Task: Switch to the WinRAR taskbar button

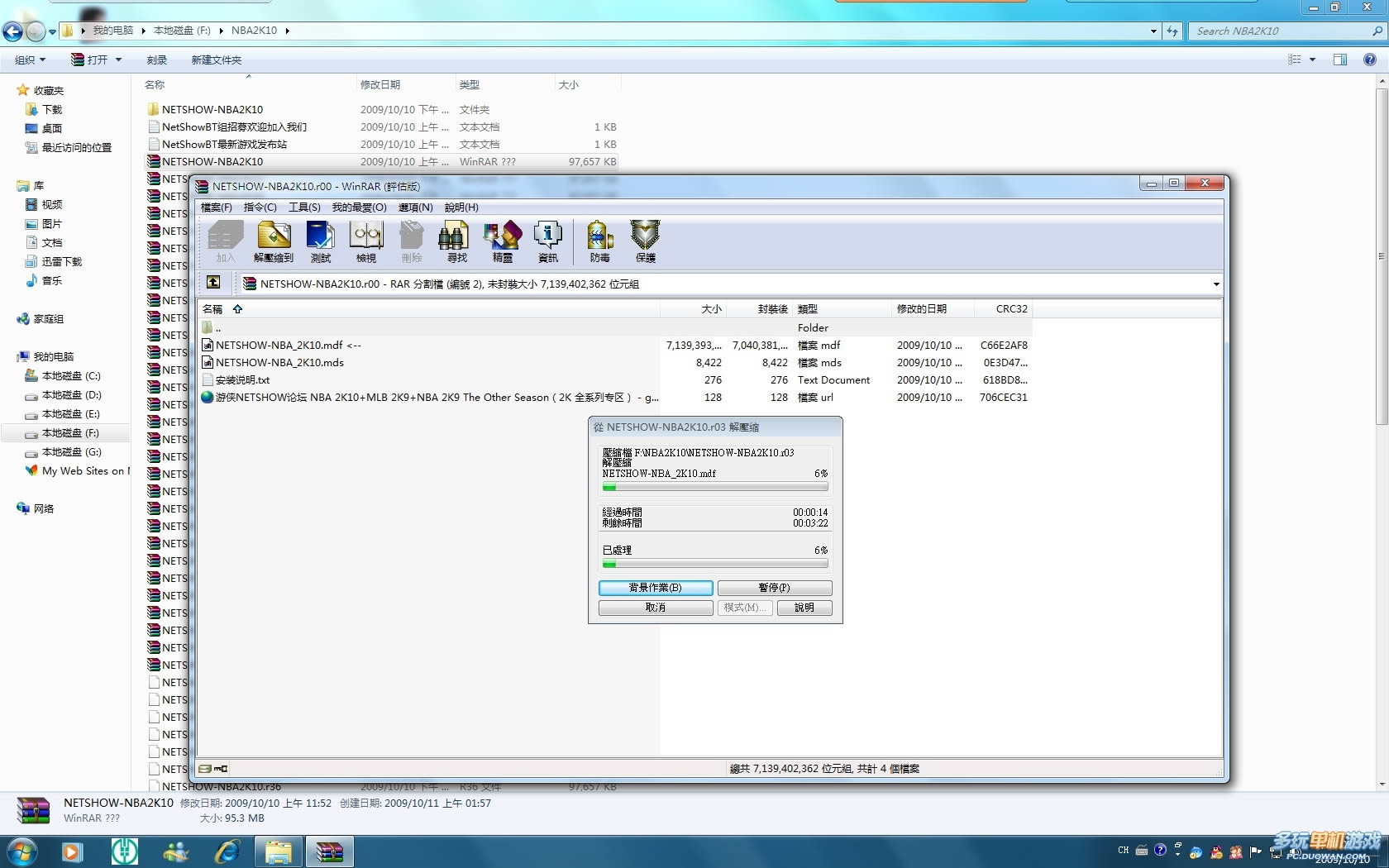Action: point(329,851)
